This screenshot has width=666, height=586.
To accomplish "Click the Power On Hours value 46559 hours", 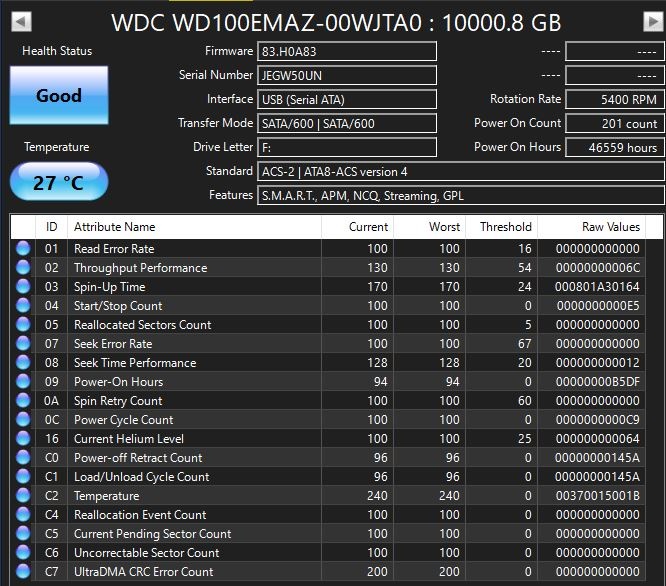I will [615, 147].
